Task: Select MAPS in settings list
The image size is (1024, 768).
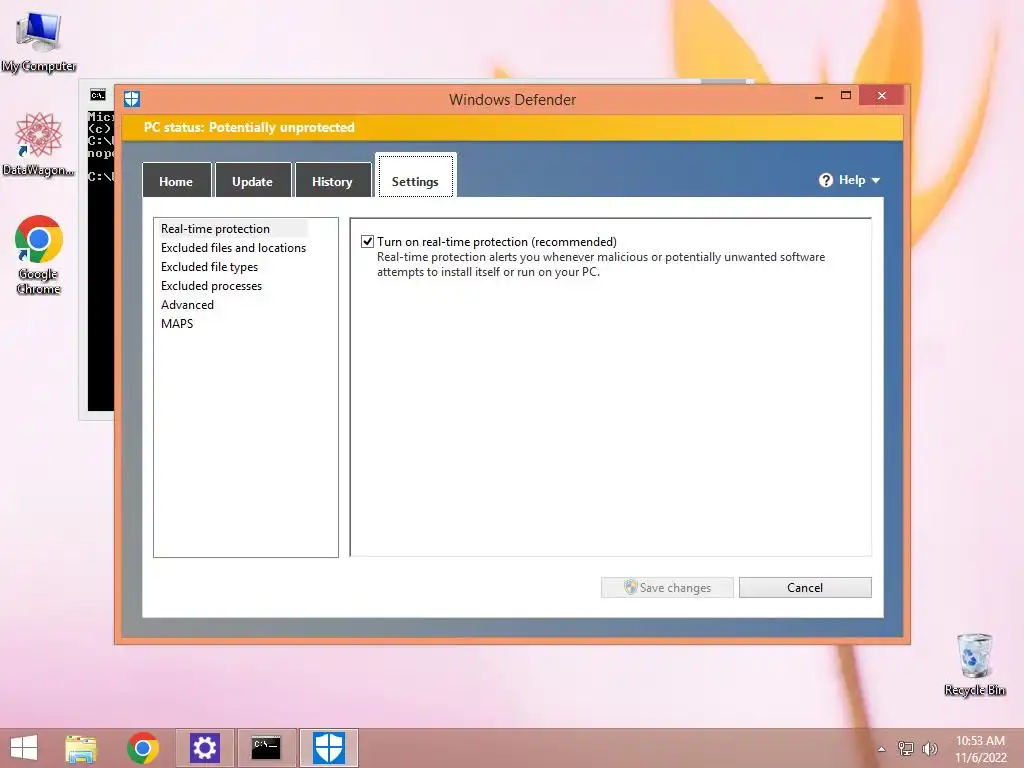Action: click(177, 323)
